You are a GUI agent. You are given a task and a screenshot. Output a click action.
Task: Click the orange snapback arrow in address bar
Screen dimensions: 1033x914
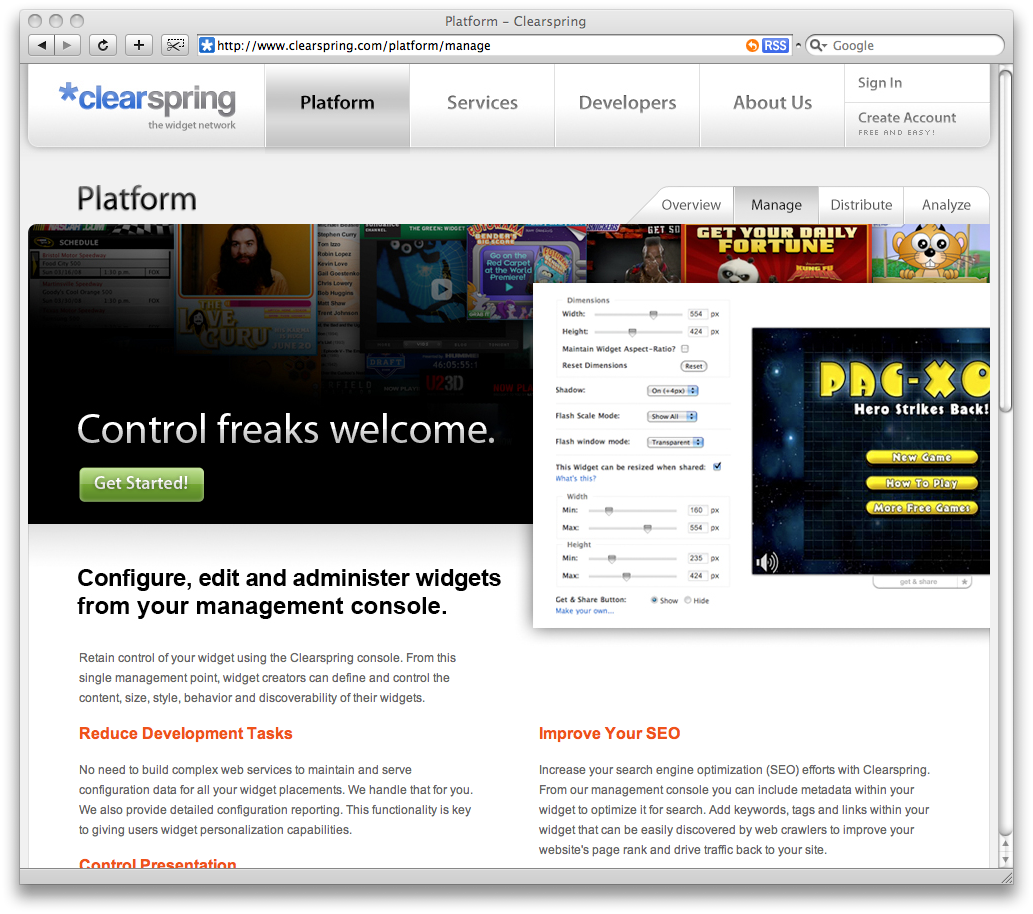point(752,45)
